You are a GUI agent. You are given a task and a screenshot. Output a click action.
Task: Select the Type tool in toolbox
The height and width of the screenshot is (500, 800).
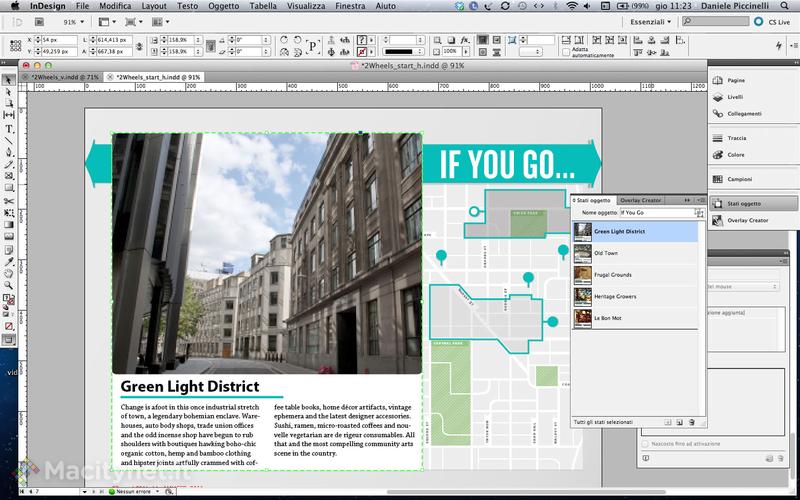coord(9,128)
